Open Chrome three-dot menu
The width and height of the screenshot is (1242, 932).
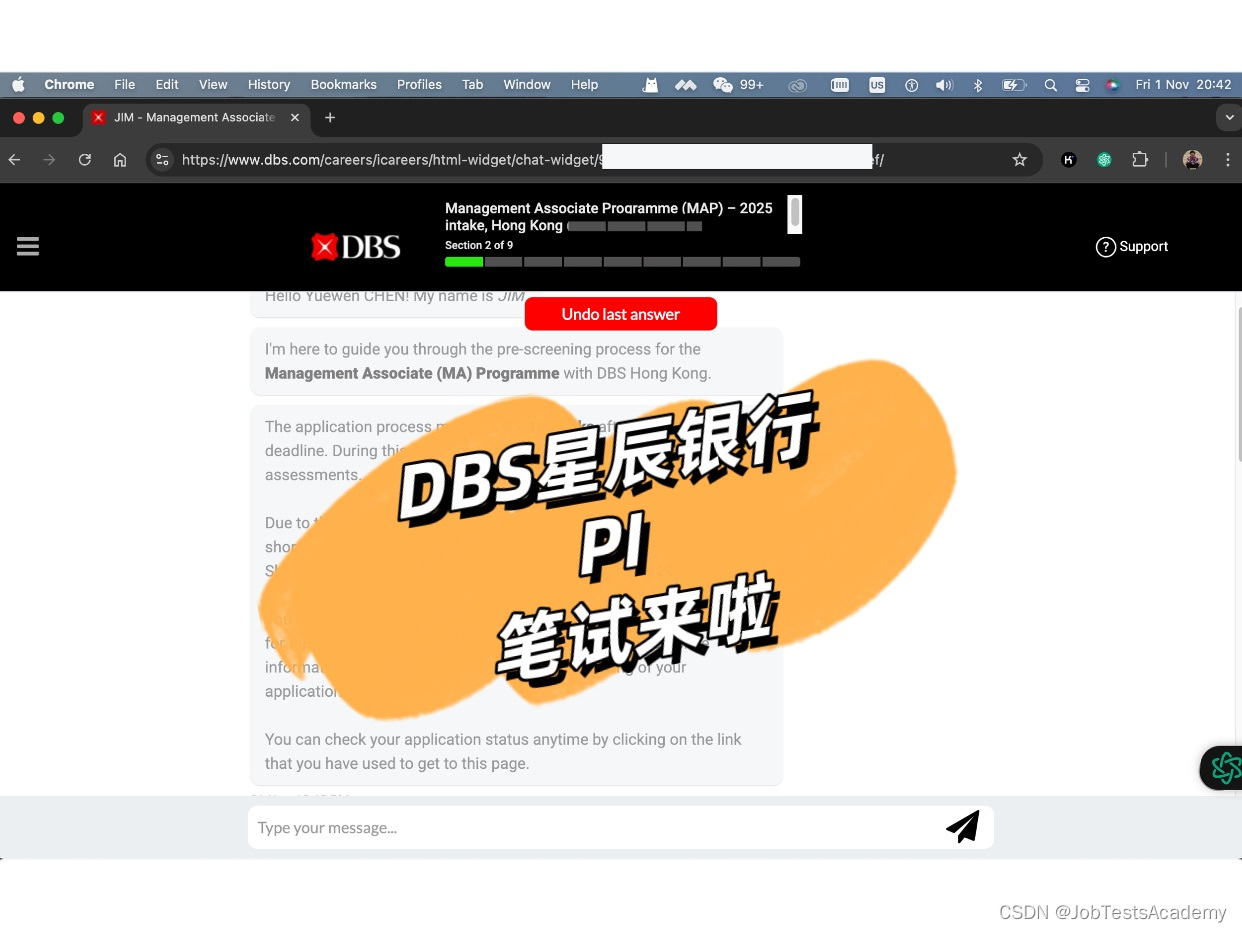point(1228,160)
